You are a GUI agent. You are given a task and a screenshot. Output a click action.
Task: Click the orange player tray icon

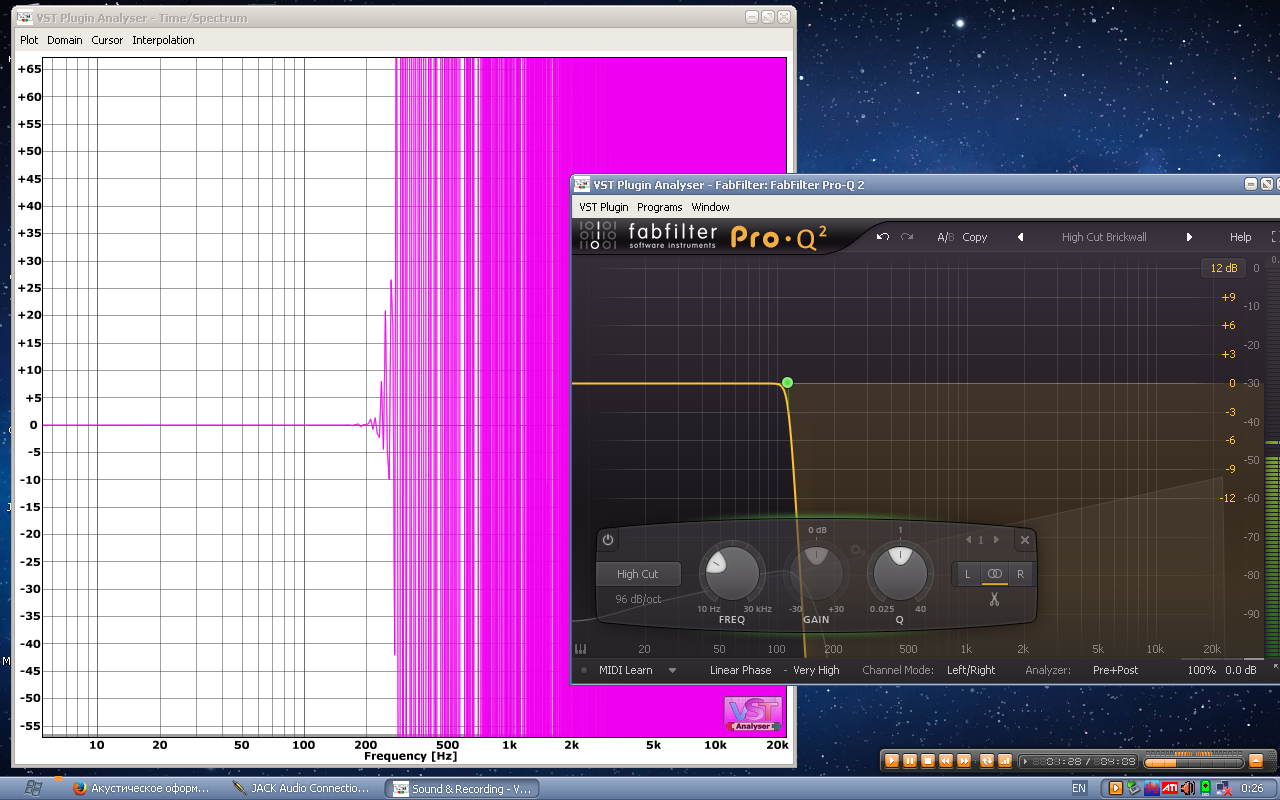pos(1116,788)
